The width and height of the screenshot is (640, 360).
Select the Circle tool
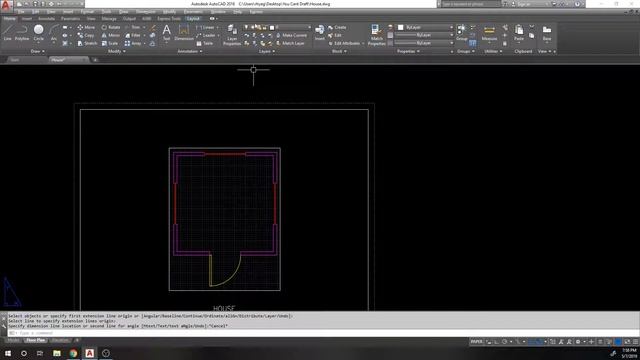pos(38,32)
